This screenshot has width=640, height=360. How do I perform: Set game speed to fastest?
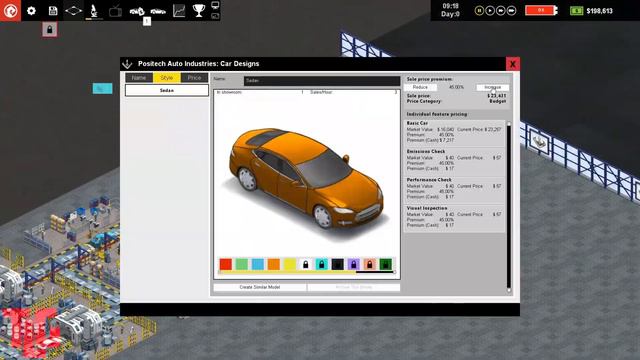pyautogui.click(x=511, y=11)
